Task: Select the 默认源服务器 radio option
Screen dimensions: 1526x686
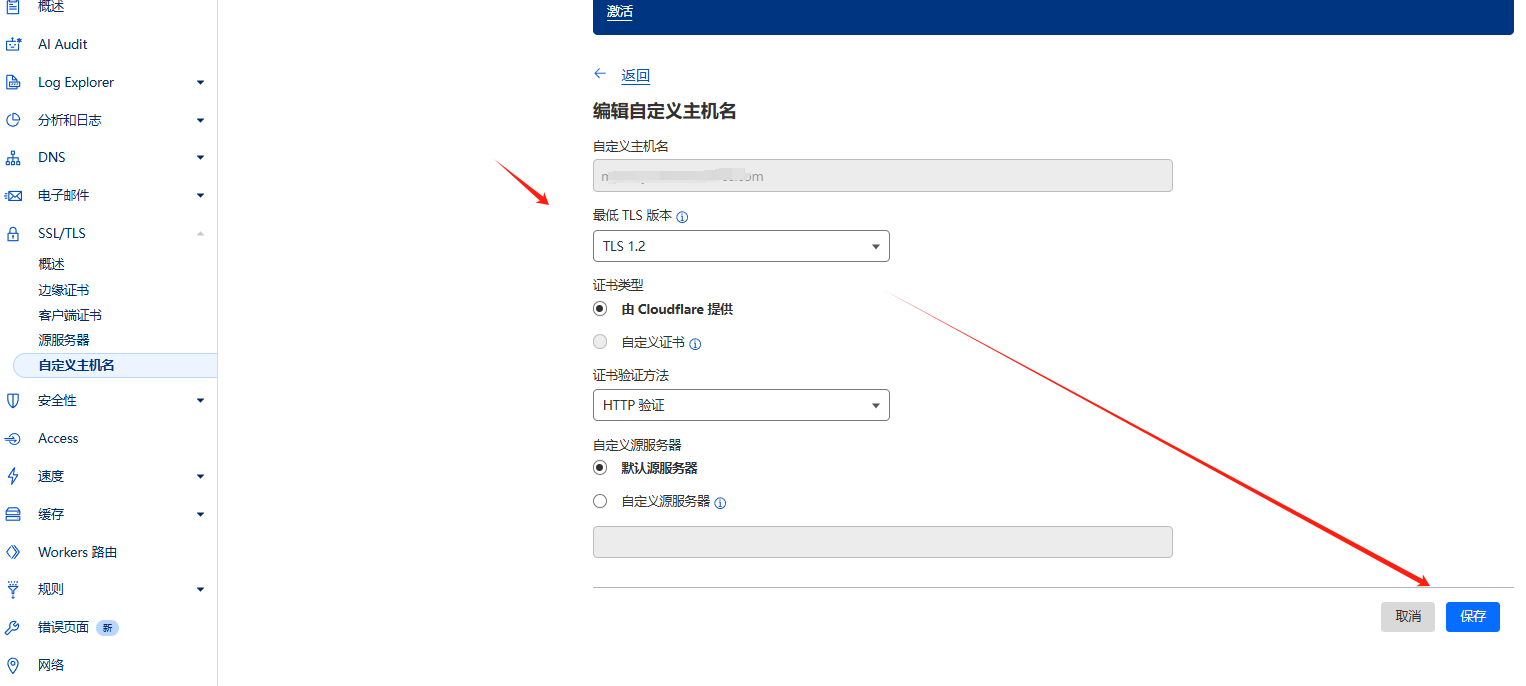Action: point(600,467)
